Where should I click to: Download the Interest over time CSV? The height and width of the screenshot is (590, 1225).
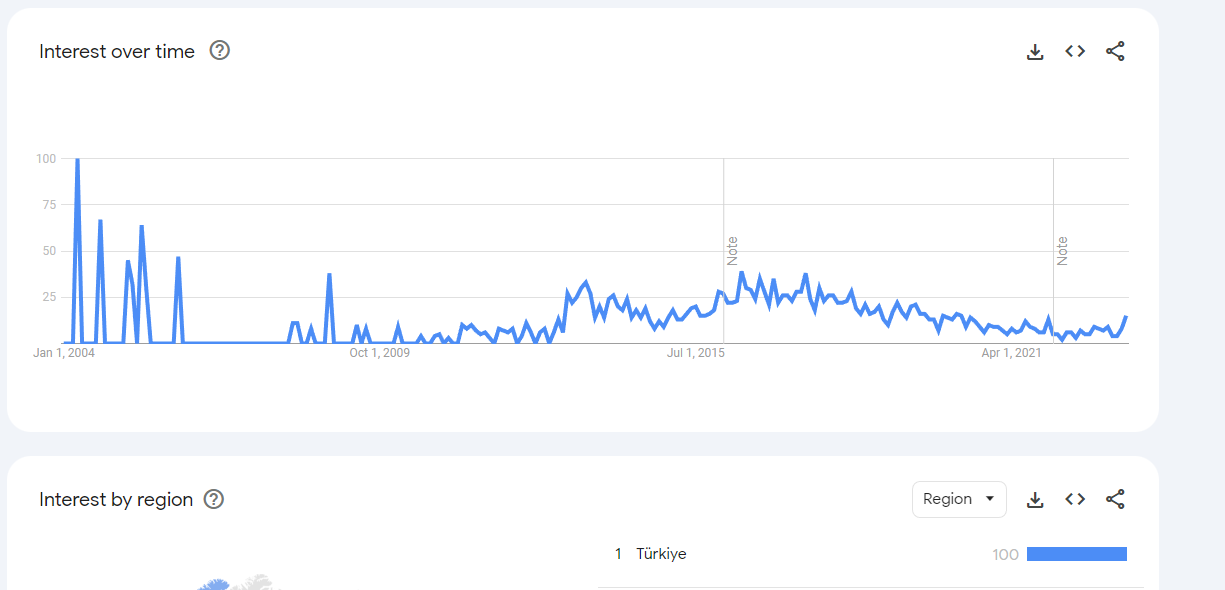point(1035,52)
